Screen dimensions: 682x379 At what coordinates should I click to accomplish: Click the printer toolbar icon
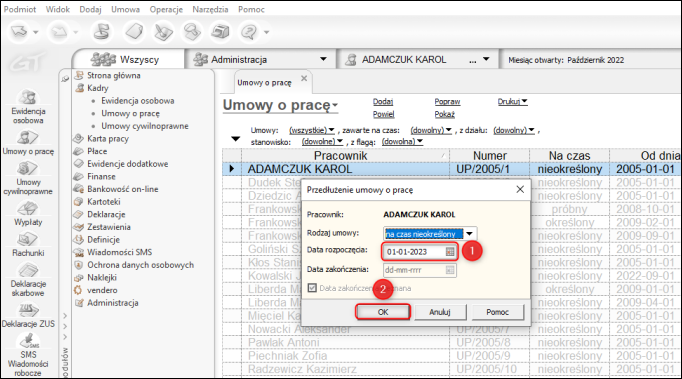(221, 32)
